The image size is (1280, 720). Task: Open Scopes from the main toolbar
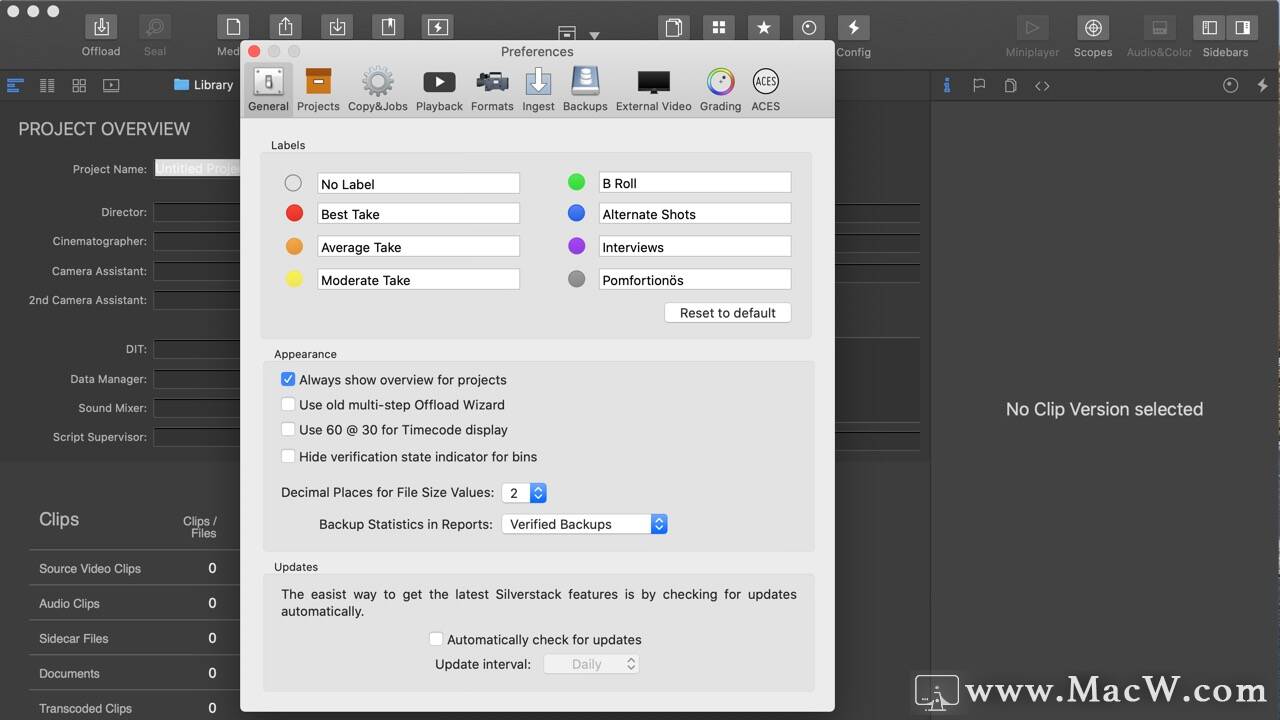[1093, 28]
